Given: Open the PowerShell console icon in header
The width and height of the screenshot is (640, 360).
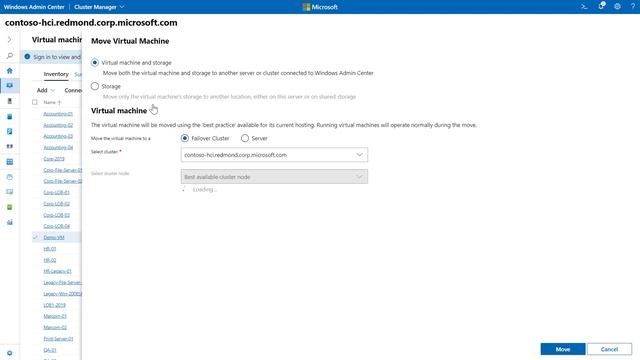Looking at the screenshot, I should click(x=584, y=7).
